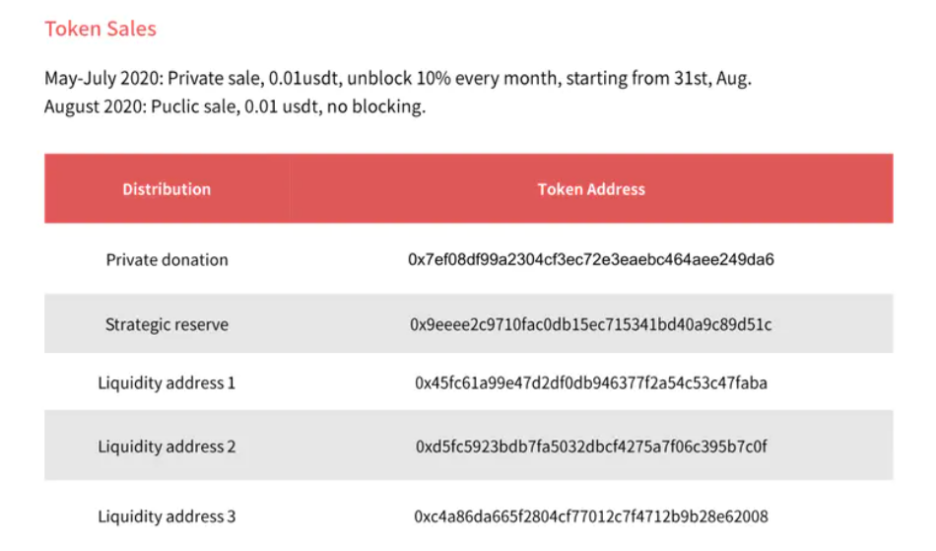The height and width of the screenshot is (551, 936).
Task: Open the 0xd5fc5923bdb7 token address
Action: coord(591,447)
